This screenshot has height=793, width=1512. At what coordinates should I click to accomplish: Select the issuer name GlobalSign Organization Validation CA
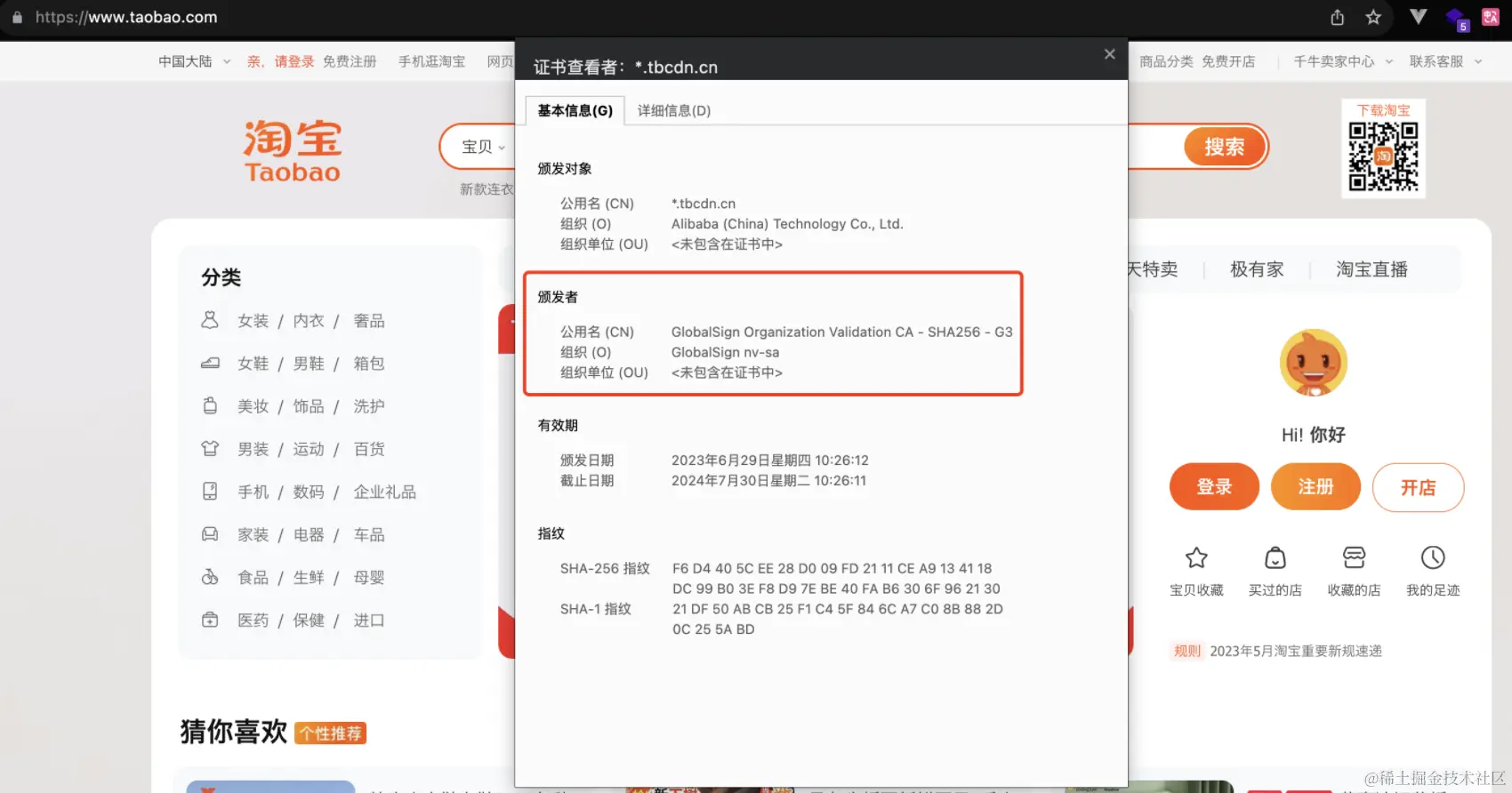841,332
